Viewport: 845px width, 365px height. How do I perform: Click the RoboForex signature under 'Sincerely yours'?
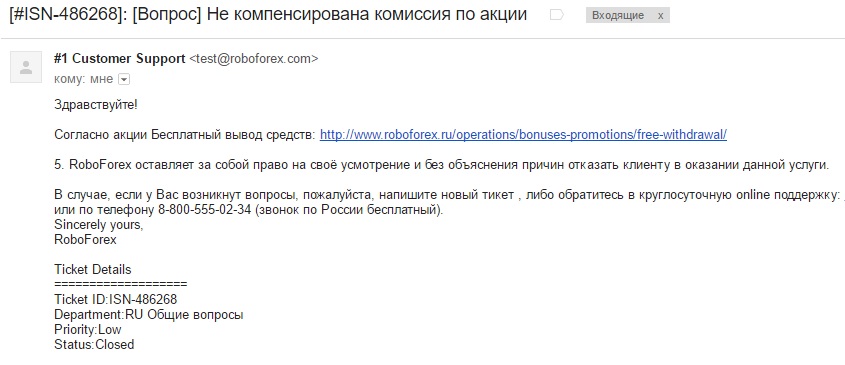coord(85,240)
